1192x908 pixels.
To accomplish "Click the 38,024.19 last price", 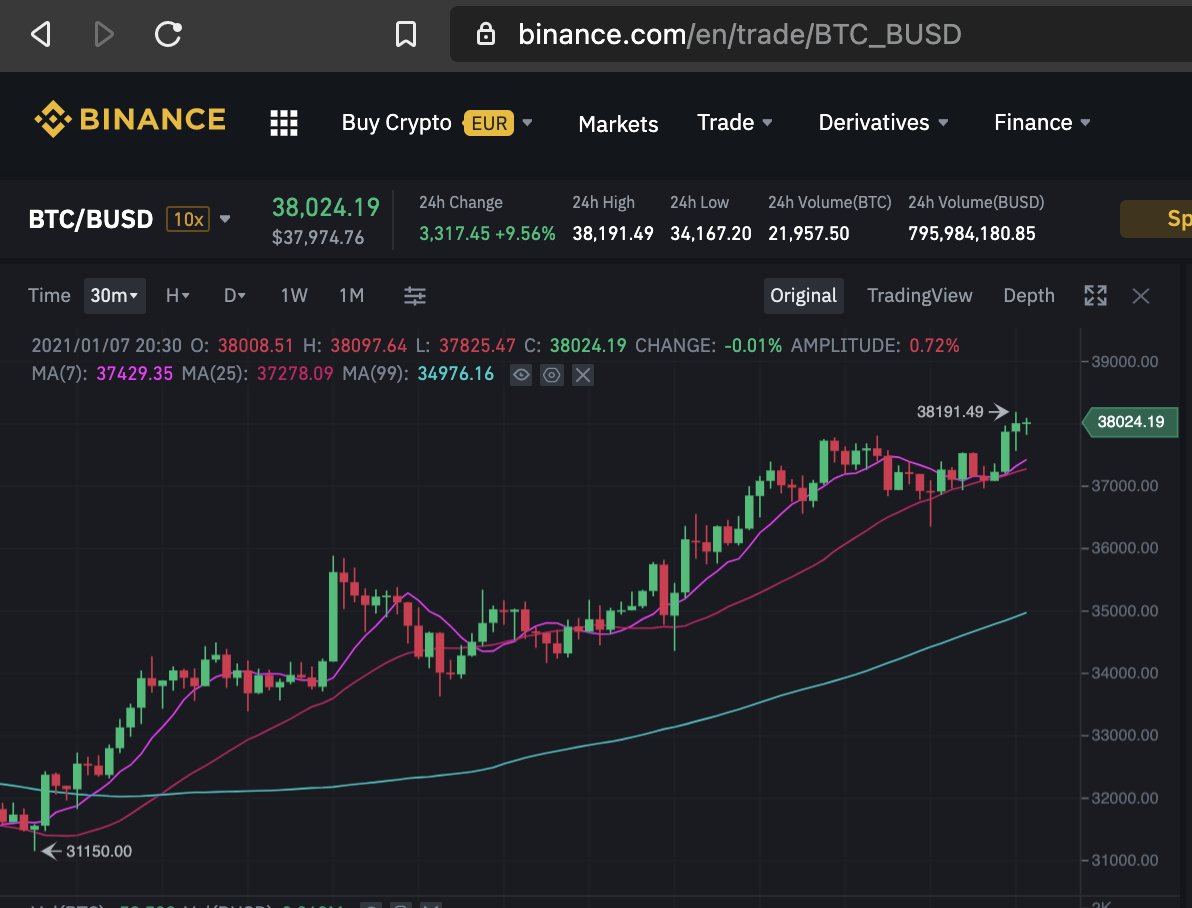I will (x=325, y=207).
